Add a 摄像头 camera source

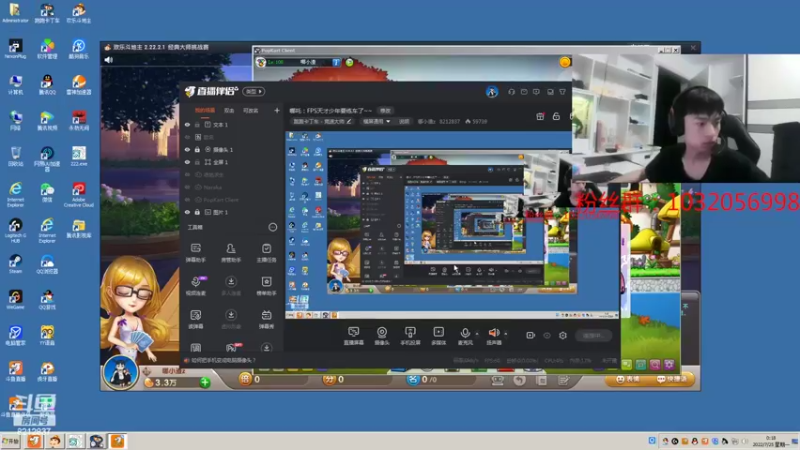(382, 336)
